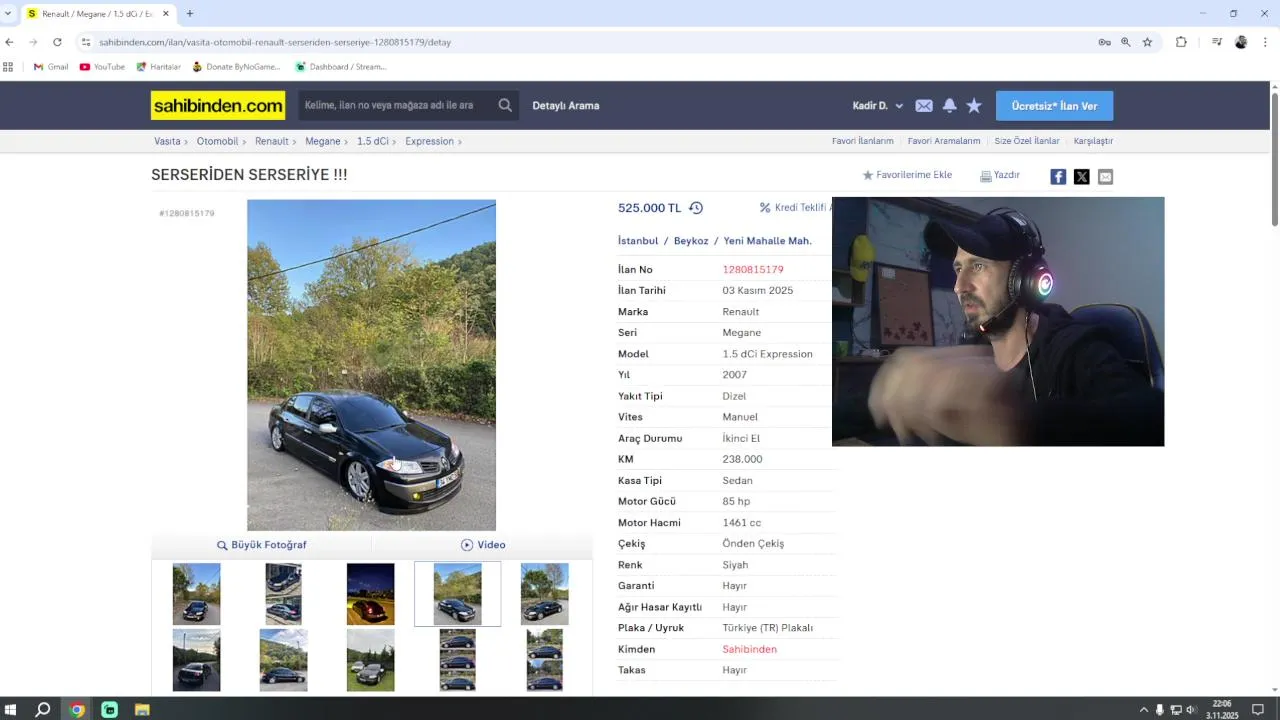Open Favori Aramalarım
The height and width of the screenshot is (720, 1280).
944,141
